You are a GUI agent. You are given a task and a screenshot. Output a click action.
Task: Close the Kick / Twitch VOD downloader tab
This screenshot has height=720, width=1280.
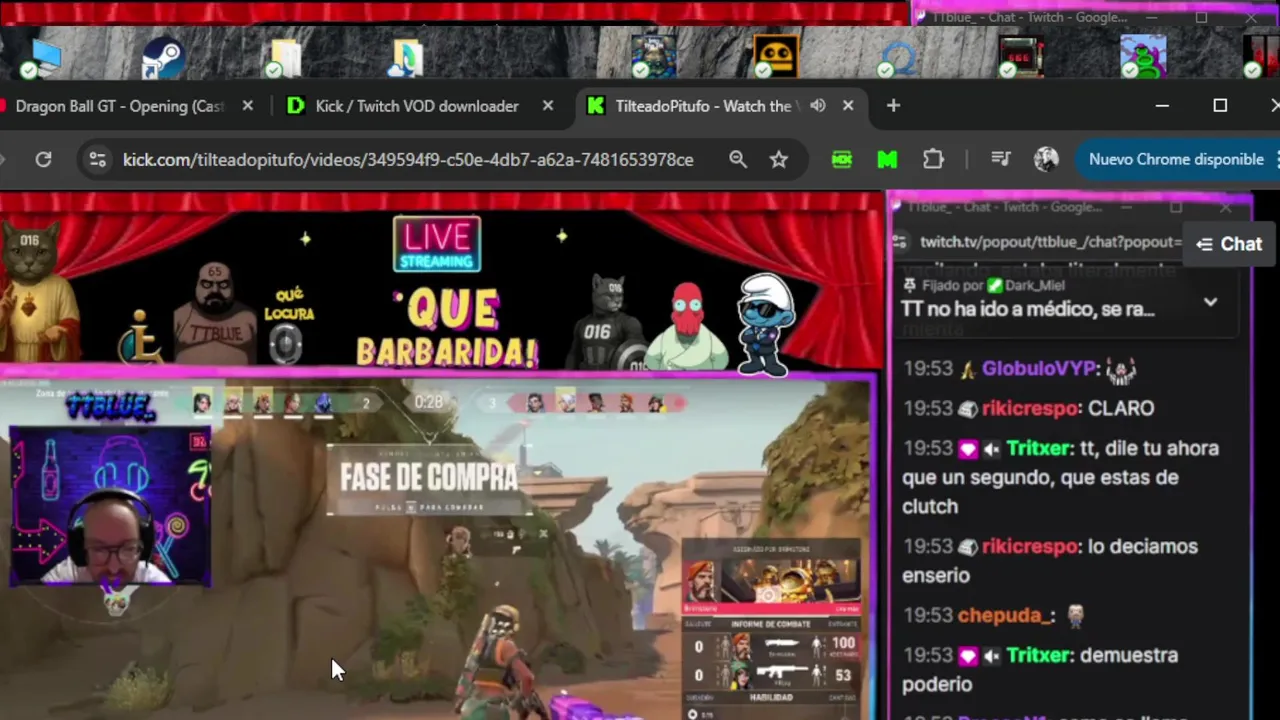[548, 106]
